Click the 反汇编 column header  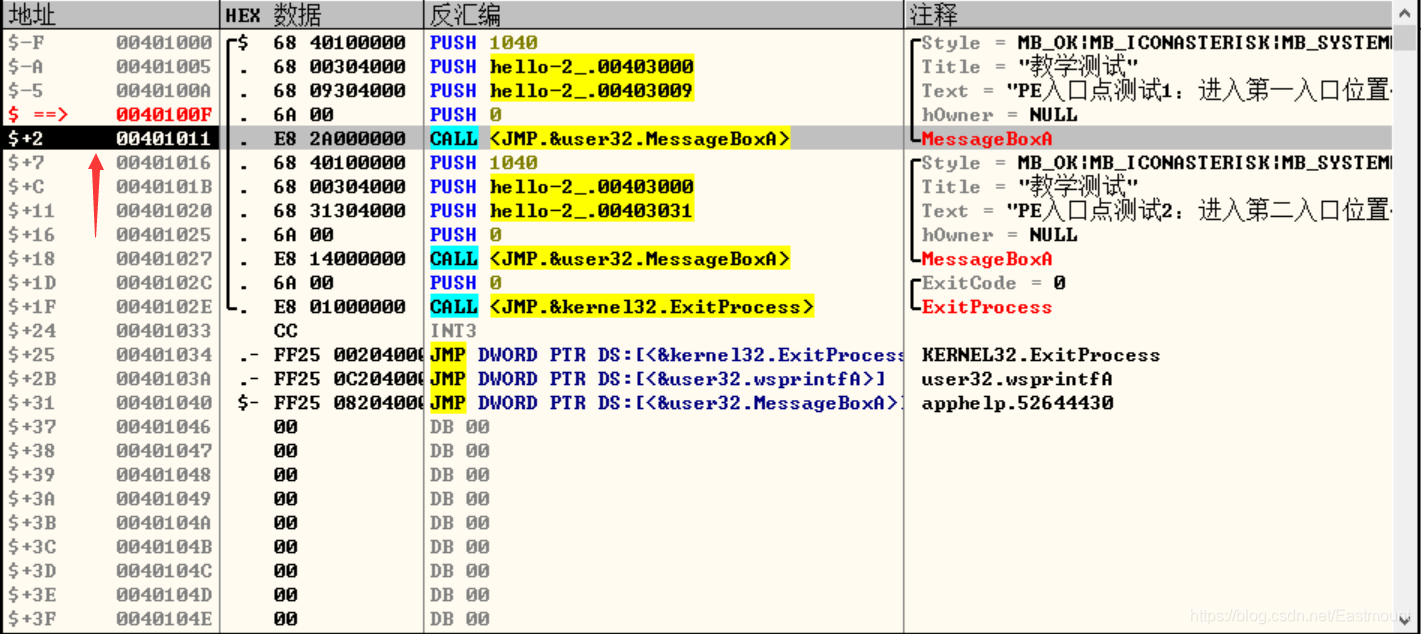pos(663,15)
